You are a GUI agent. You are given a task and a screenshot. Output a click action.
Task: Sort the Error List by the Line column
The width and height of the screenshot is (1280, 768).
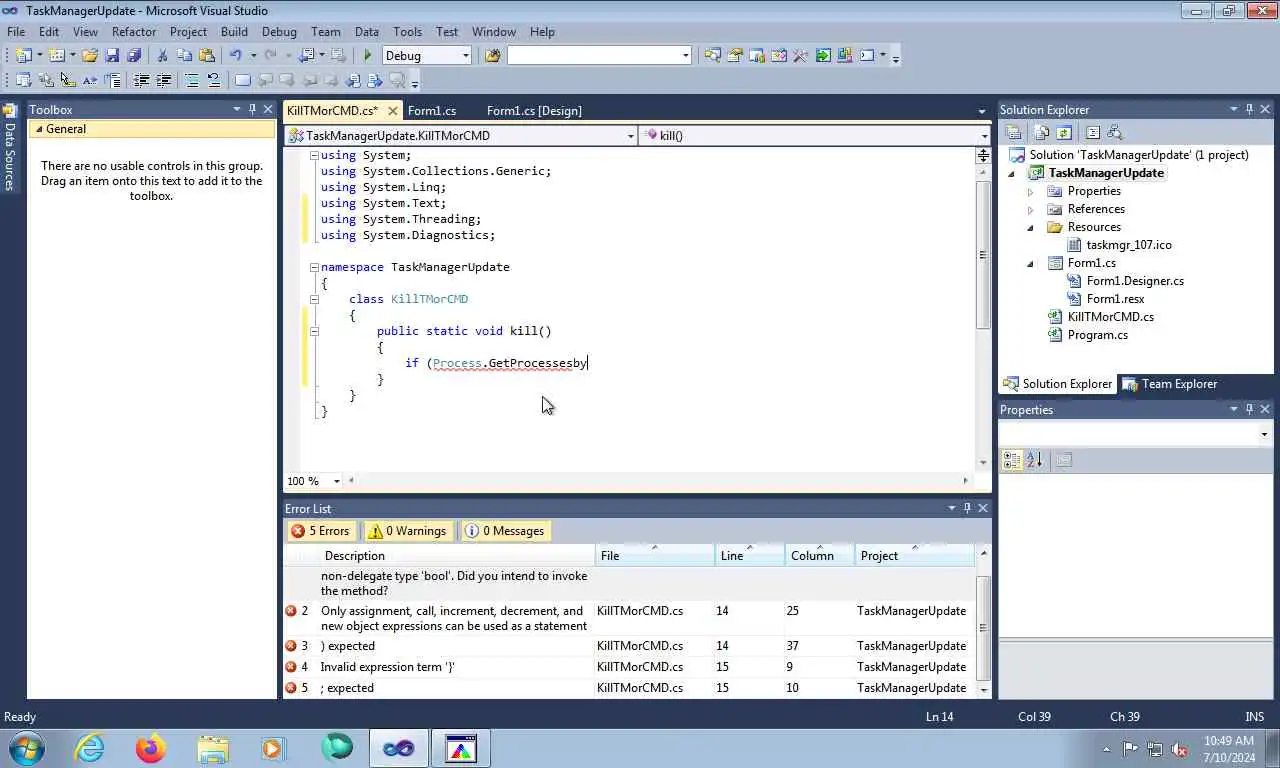[x=749, y=556]
